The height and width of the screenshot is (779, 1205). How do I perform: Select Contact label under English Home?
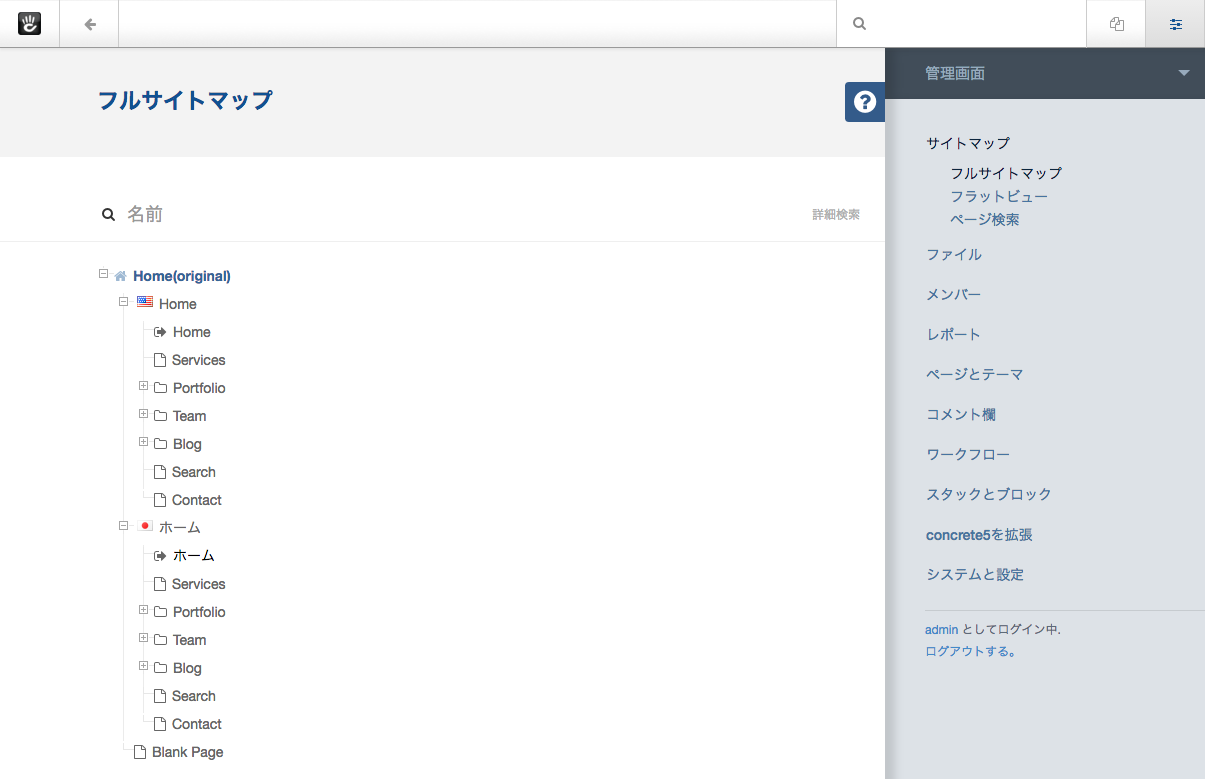tap(197, 500)
